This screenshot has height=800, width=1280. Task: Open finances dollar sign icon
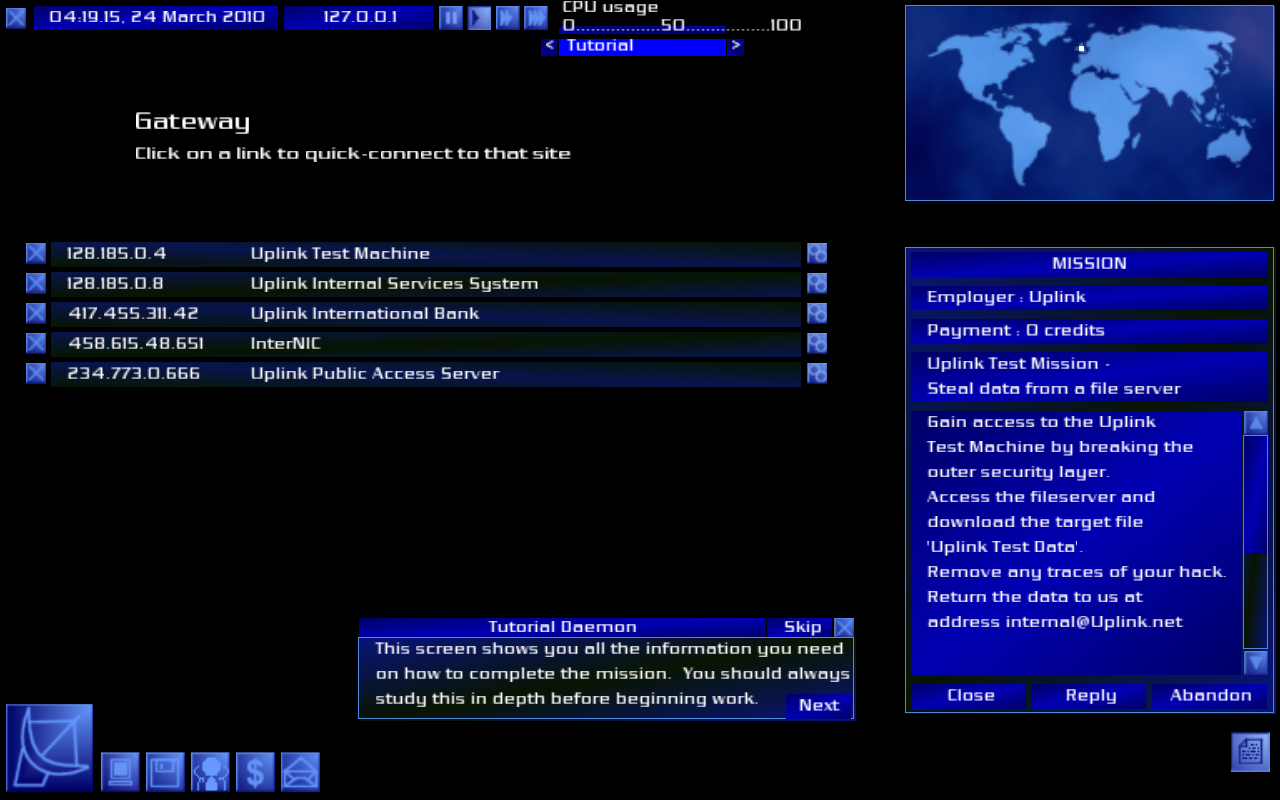pyautogui.click(x=255, y=772)
